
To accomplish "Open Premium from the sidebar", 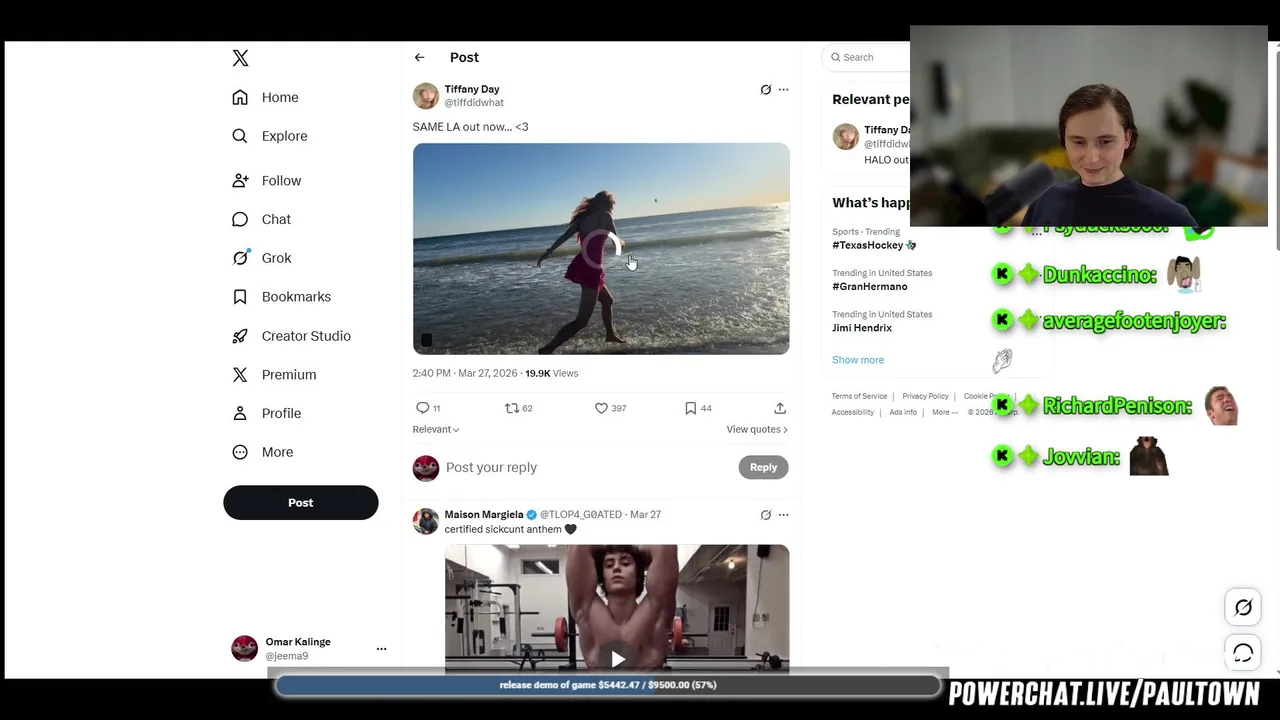I will tap(274, 375).
